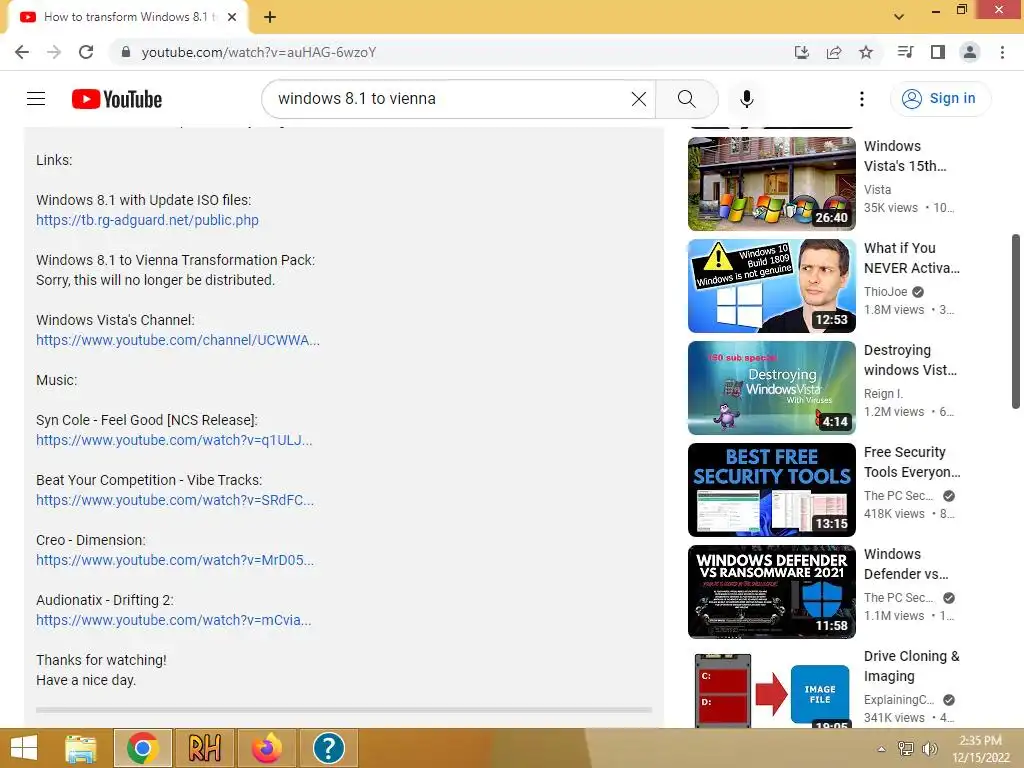Click 'Windows Vista's 15th...' video title
This screenshot has width=1024, height=768.
904,156
